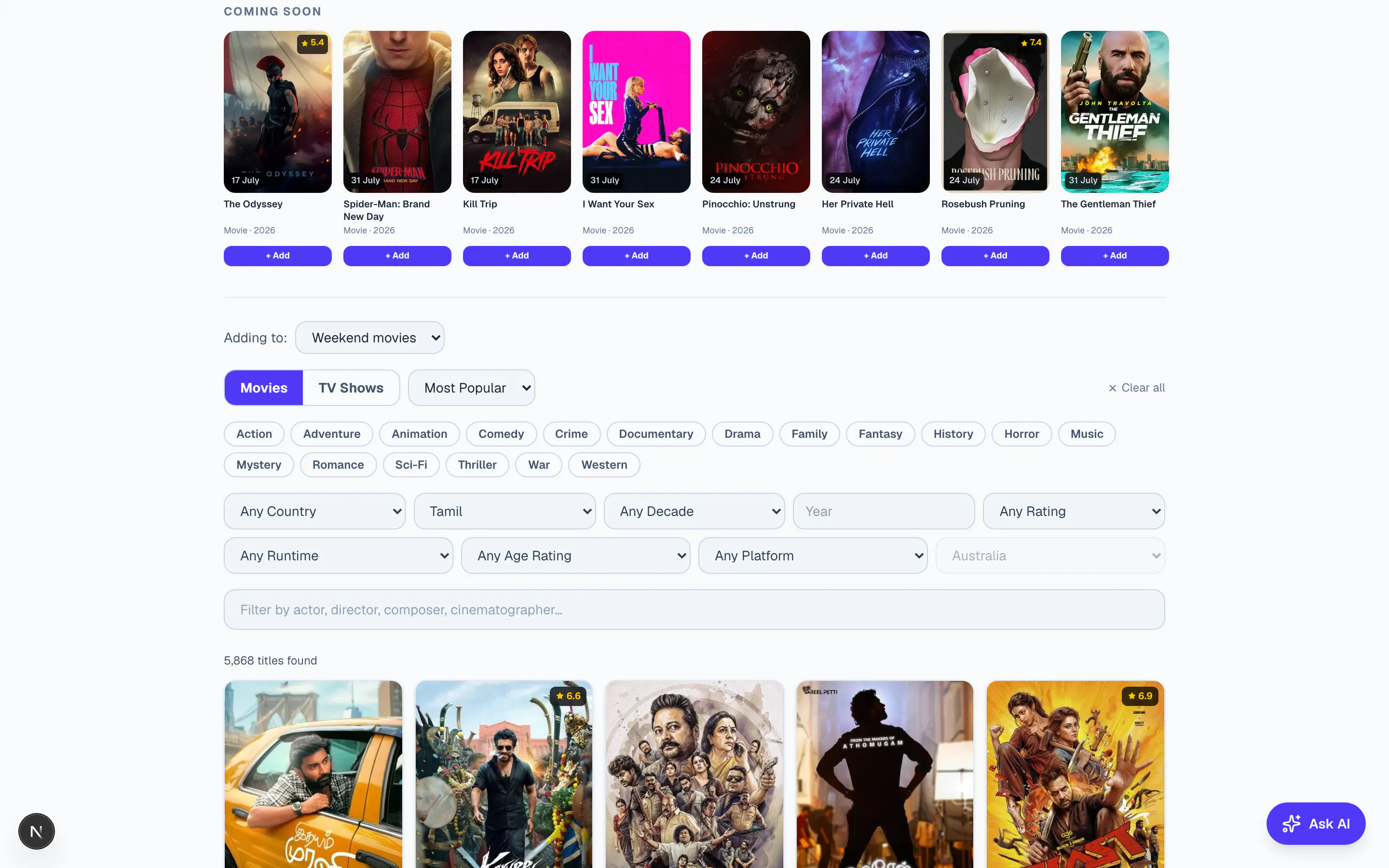Toggle the Romance genre chip

pos(338,465)
